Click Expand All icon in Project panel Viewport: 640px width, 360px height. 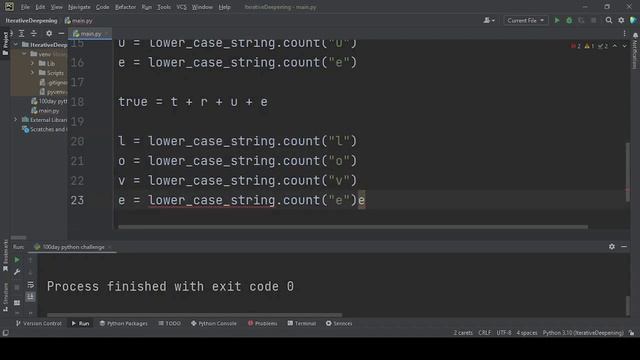[22, 33]
